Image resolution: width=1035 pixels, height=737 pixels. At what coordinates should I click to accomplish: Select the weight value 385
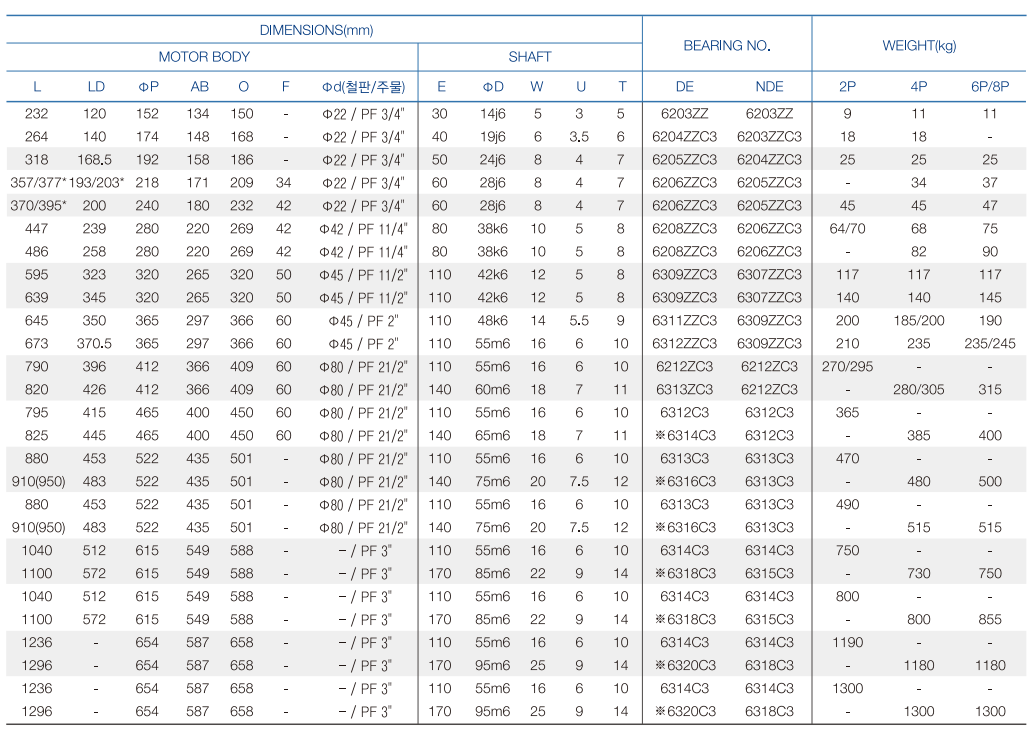(x=918, y=435)
